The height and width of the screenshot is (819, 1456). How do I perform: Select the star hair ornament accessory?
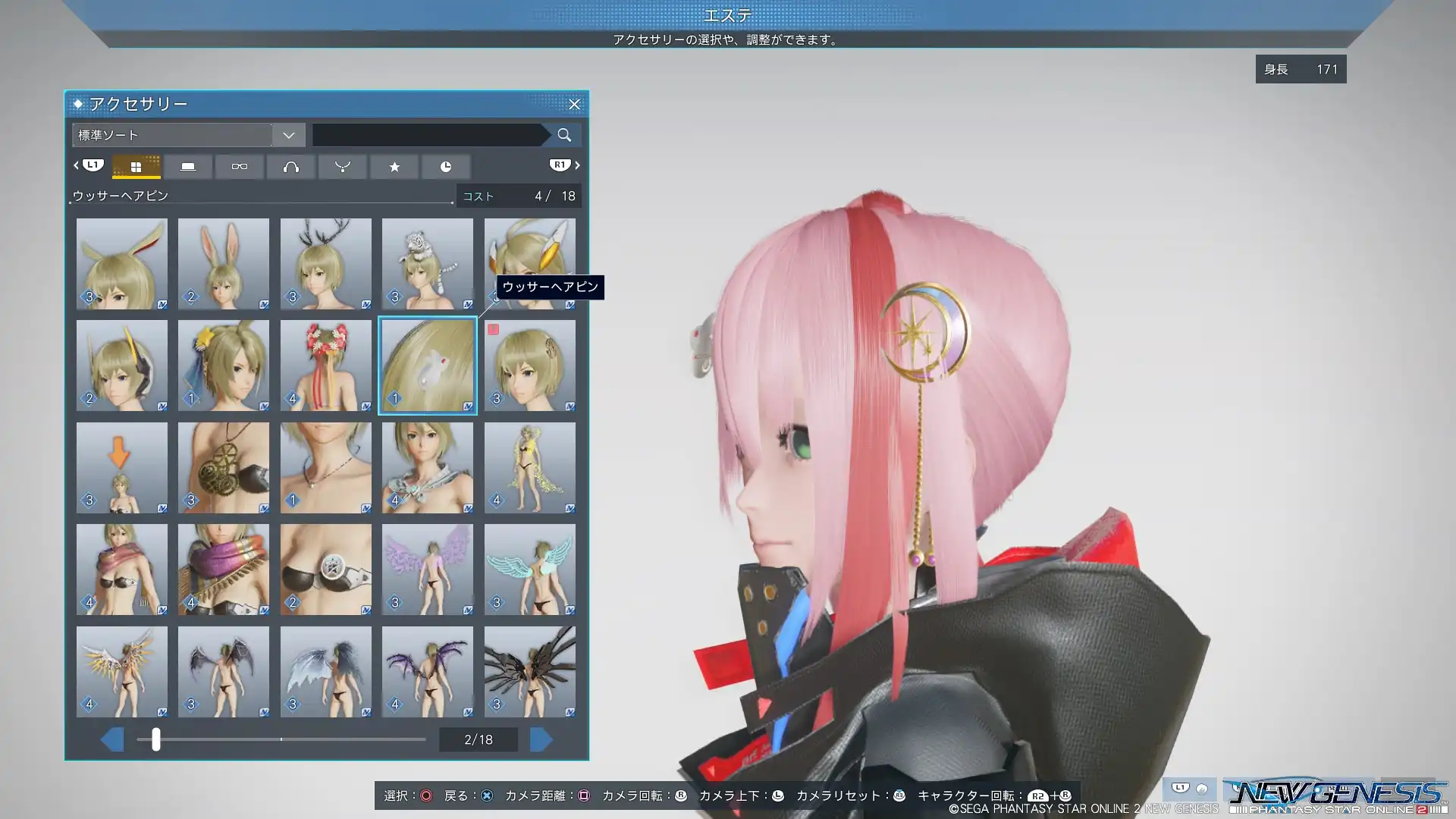[x=224, y=366]
